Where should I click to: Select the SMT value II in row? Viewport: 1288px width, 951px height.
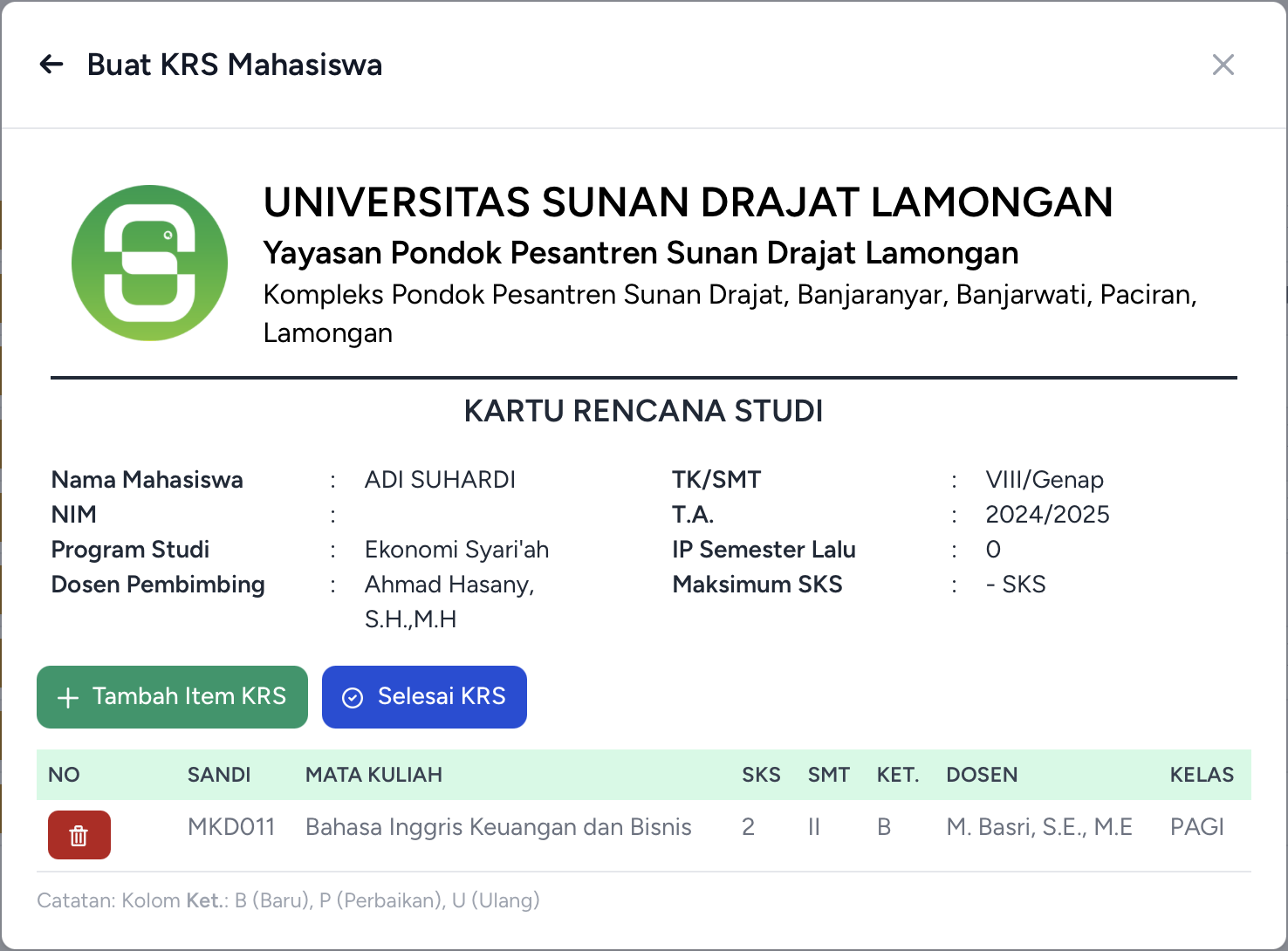tap(814, 827)
